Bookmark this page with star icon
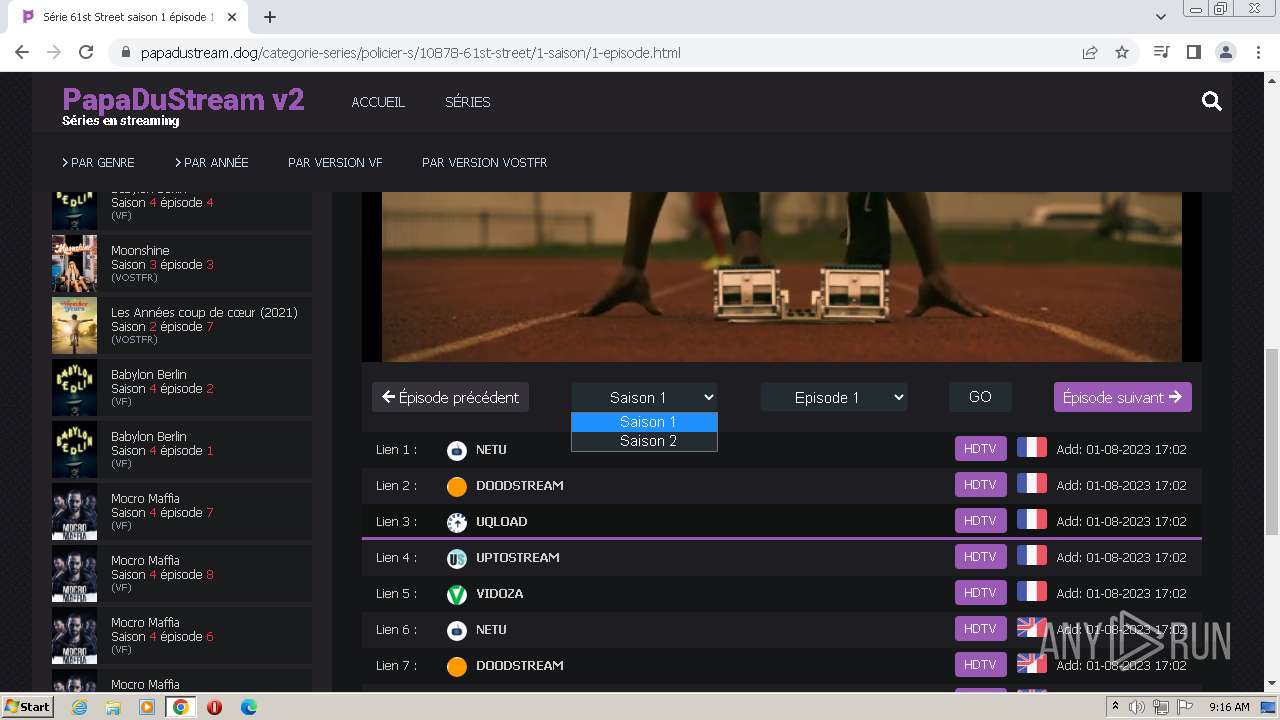 [x=1122, y=52]
